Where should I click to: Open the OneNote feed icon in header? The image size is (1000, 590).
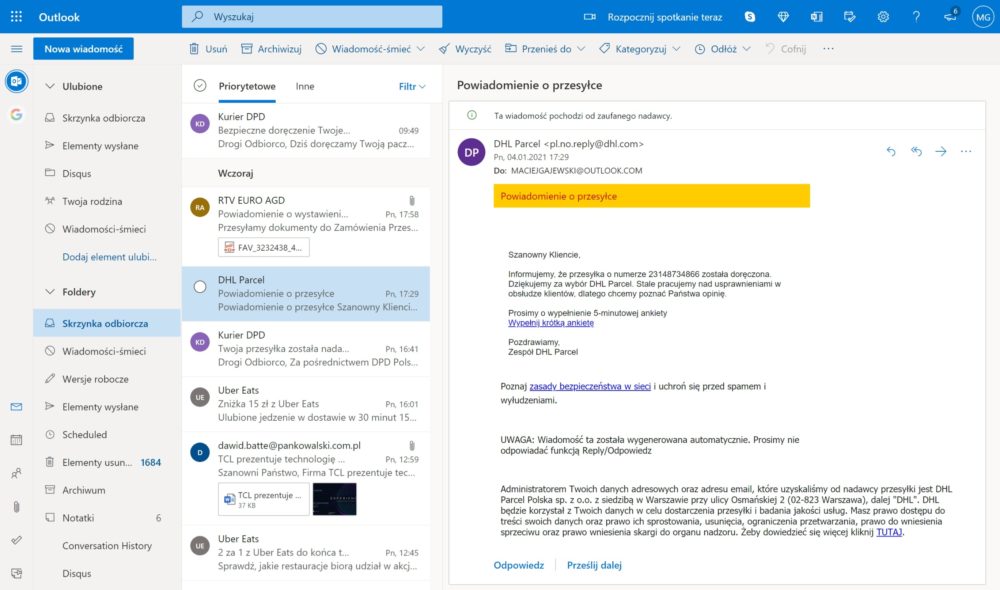coord(816,17)
